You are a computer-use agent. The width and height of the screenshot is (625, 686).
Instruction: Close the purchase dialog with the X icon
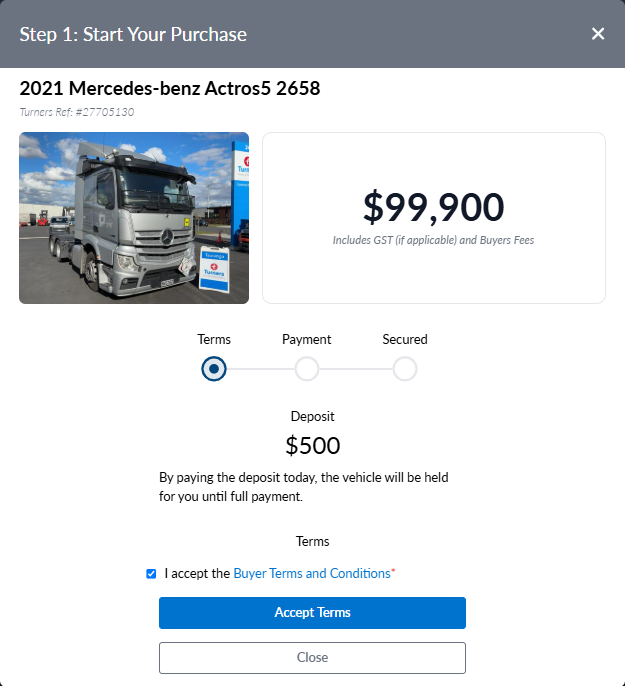click(x=597, y=34)
